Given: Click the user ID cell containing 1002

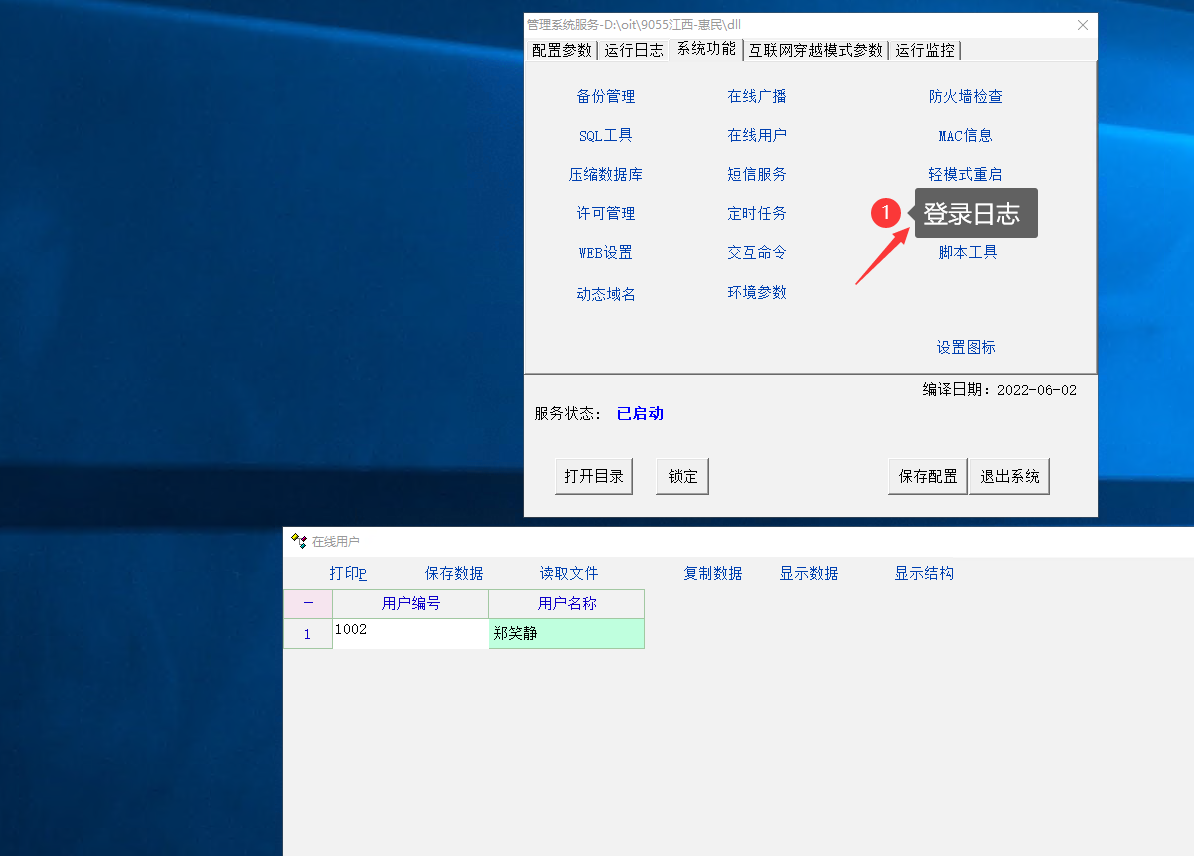Looking at the screenshot, I should pyautogui.click(x=410, y=633).
